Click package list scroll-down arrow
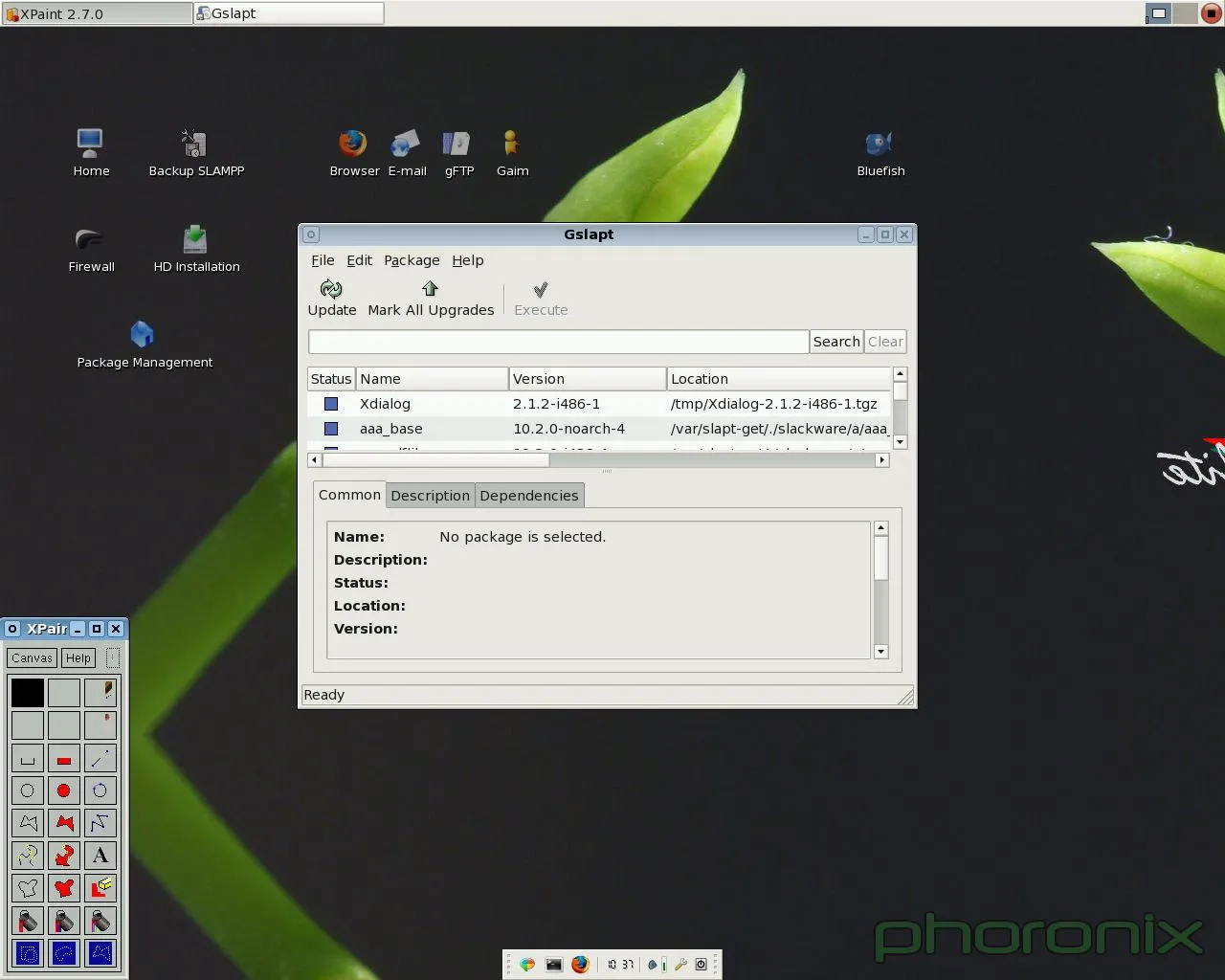The height and width of the screenshot is (980, 1225). click(x=900, y=442)
